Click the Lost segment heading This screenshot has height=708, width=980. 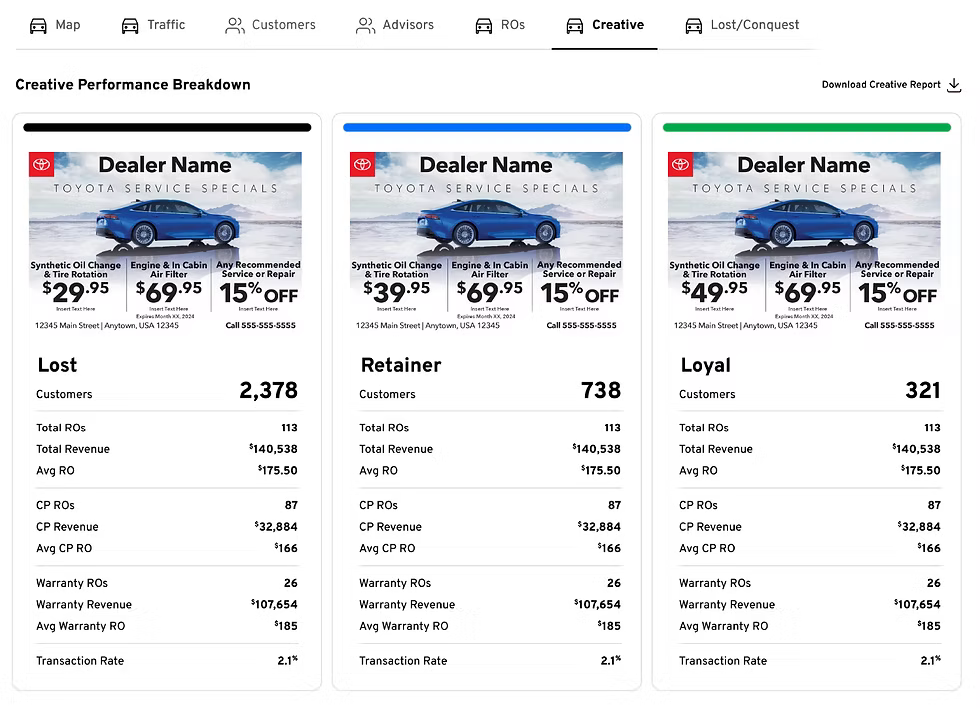(58, 365)
